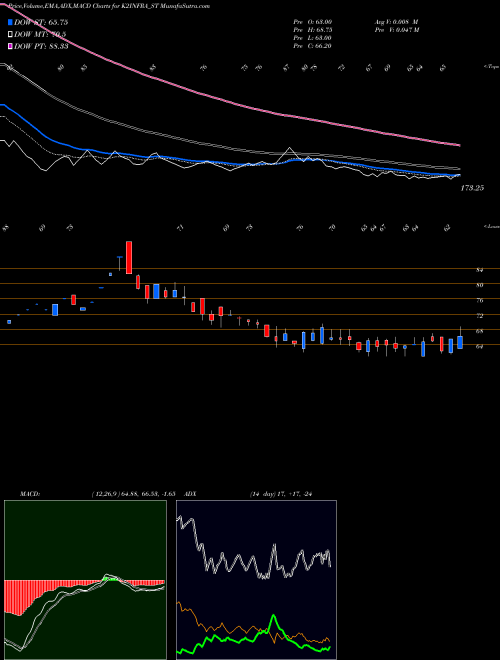500x660 pixels.
Task: Click the blue DOW ST legend swatch
Action: [x=10, y=22]
